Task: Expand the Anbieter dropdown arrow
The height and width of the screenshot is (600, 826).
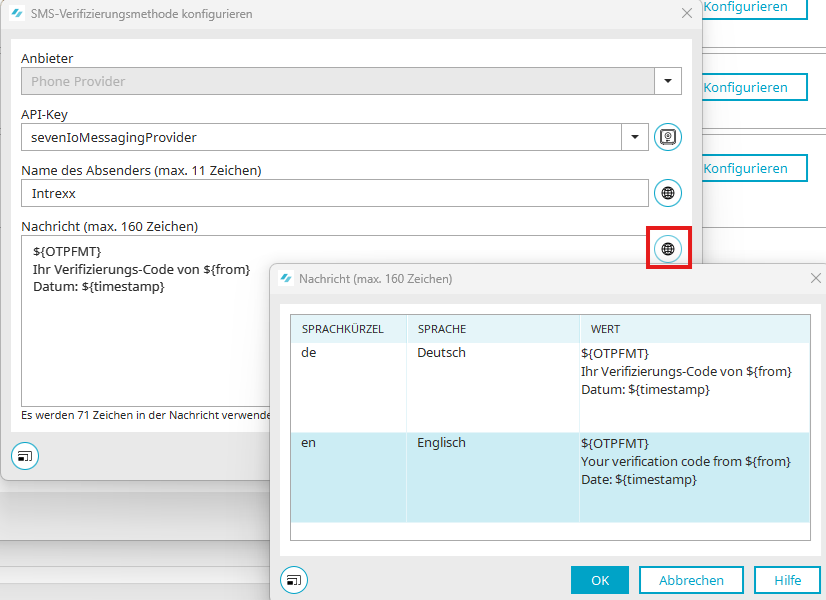Action: (668, 81)
